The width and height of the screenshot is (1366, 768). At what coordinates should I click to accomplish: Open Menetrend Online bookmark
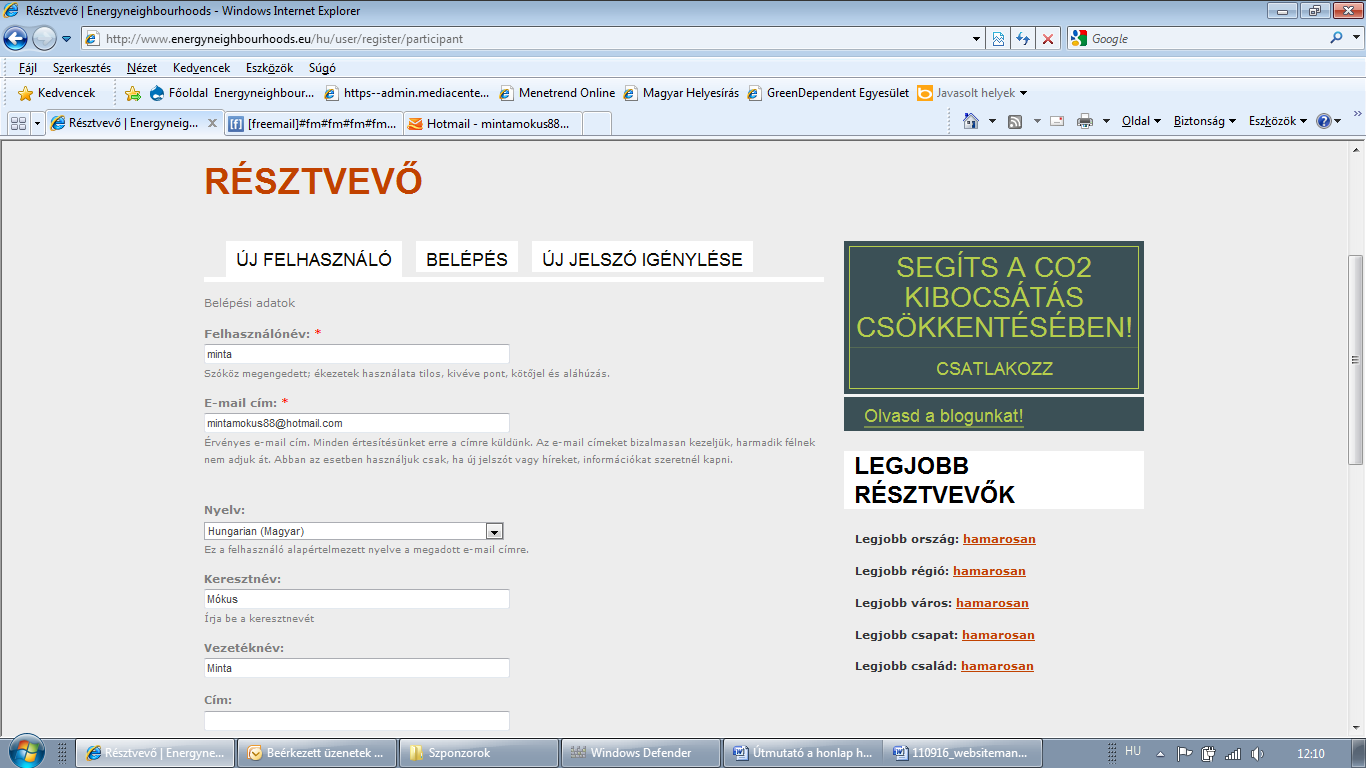tap(557, 93)
